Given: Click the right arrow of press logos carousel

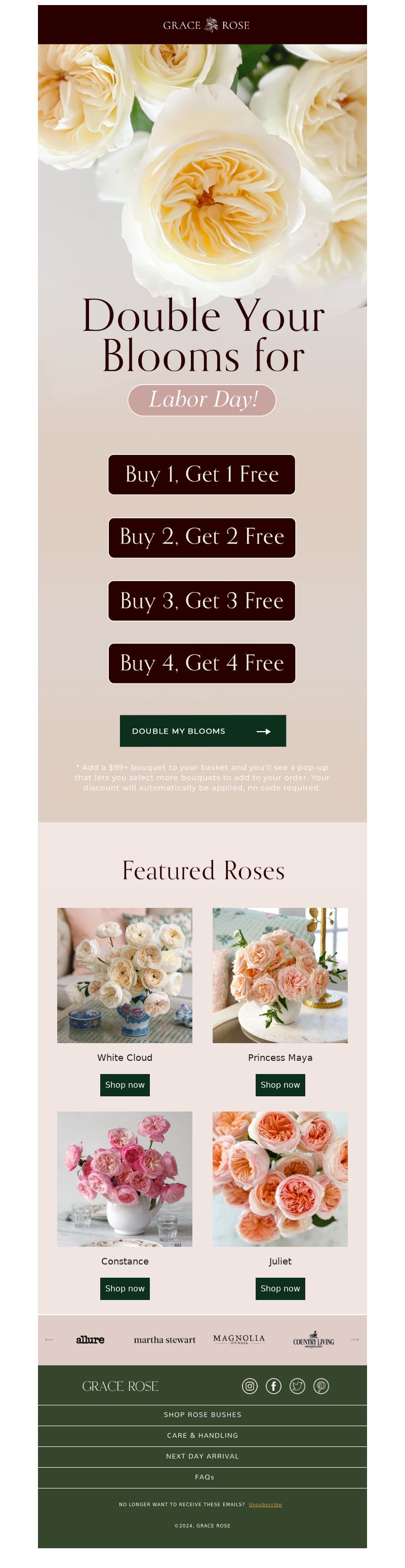Looking at the screenshot, I should 354,1339.
